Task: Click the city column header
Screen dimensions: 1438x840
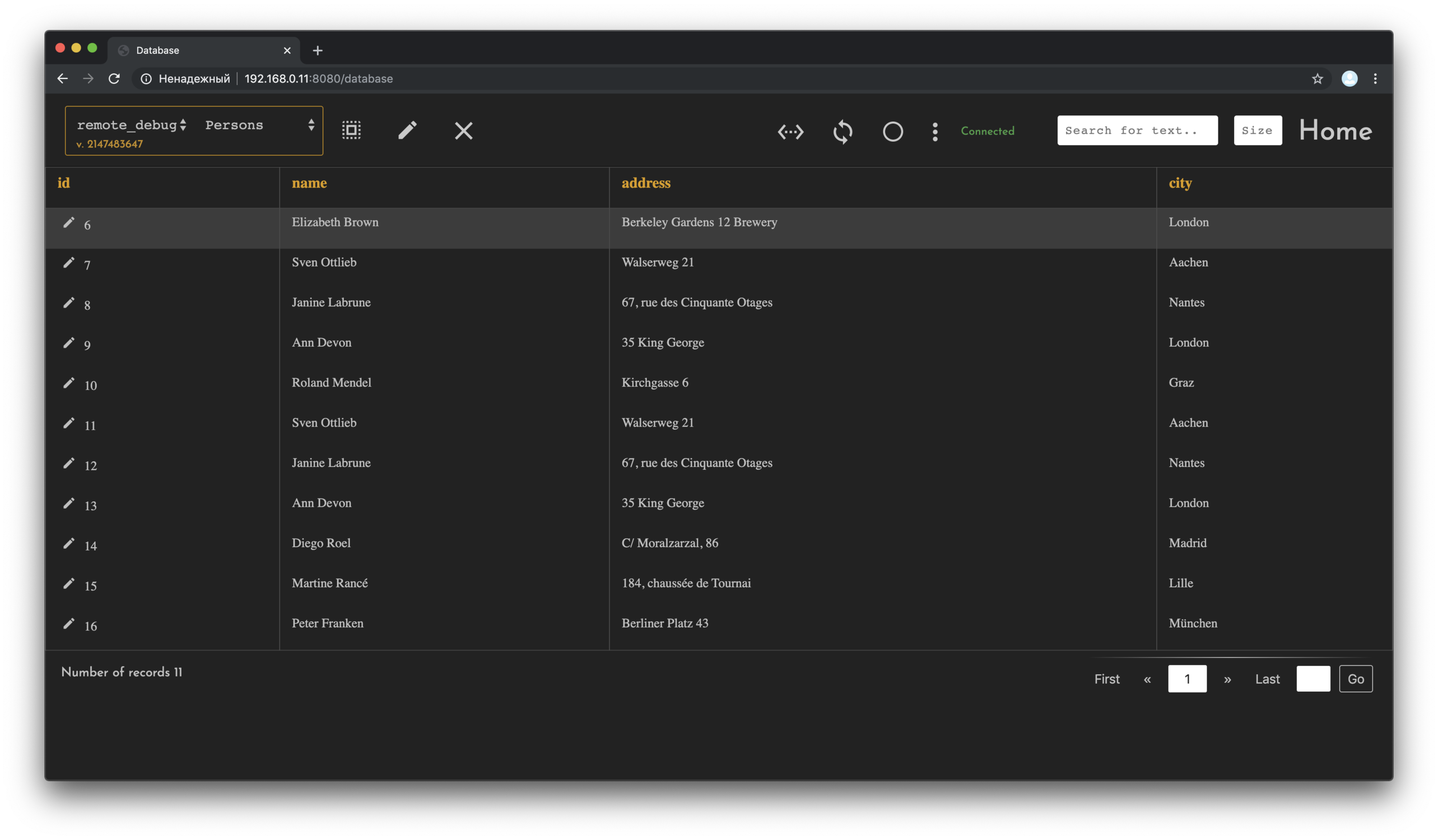Action: pos(1180,183)
